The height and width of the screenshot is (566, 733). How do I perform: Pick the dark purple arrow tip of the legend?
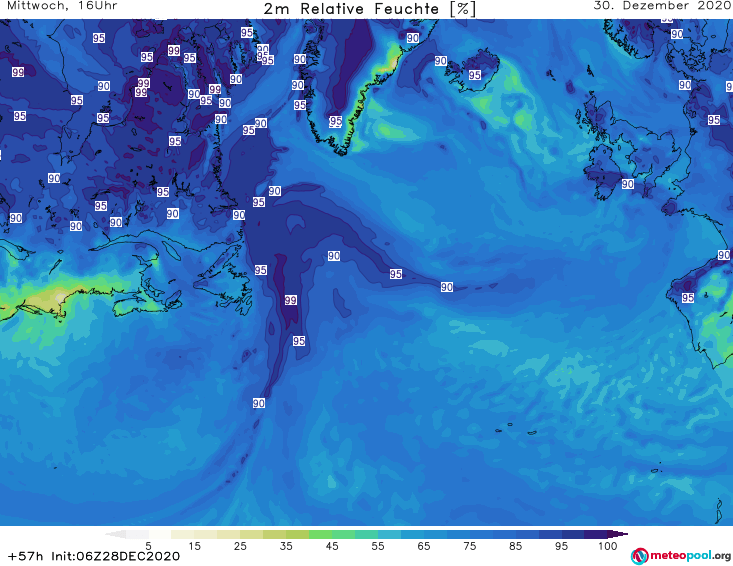620,534
